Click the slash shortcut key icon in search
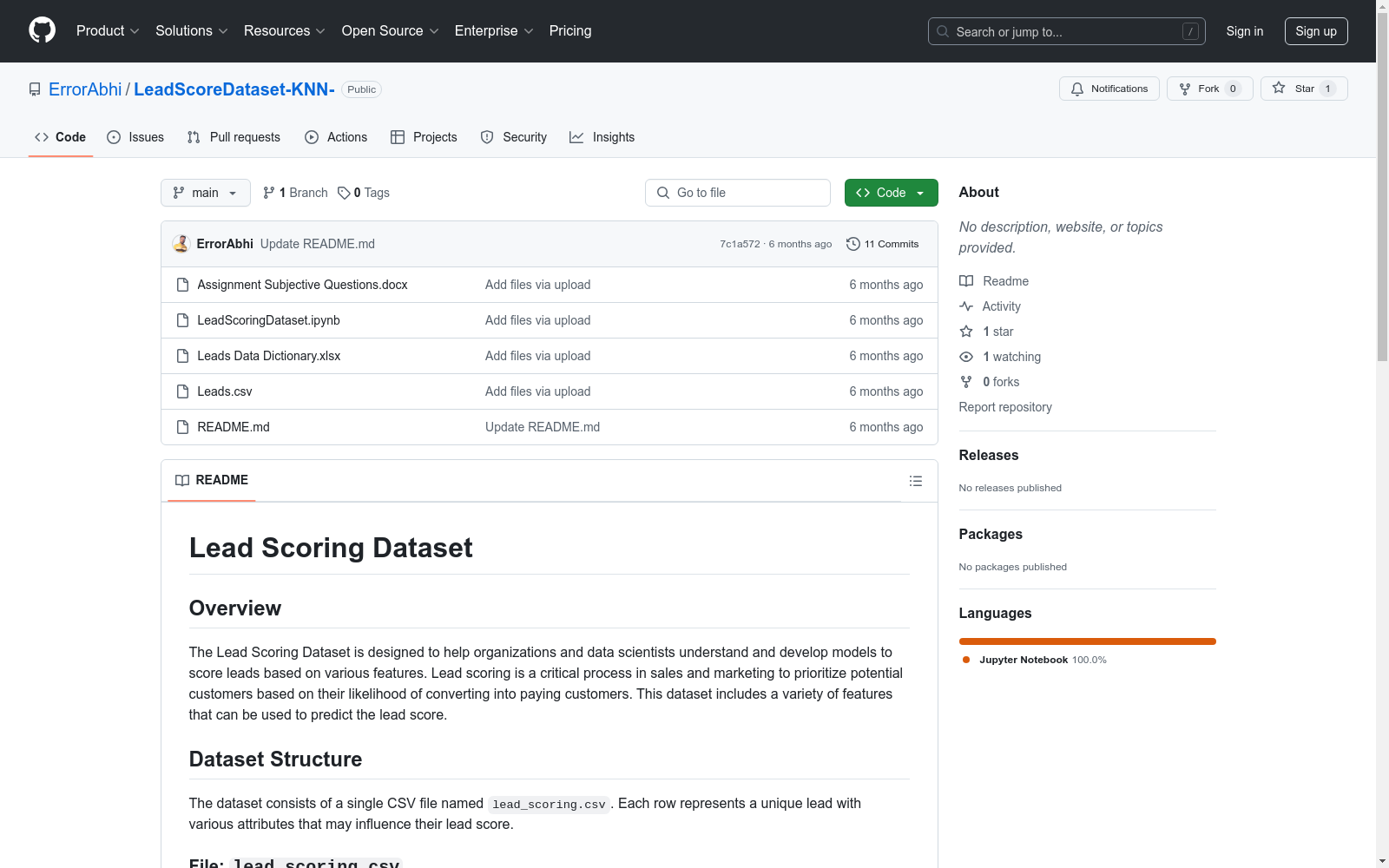The width and height of the screenshot is (1389, 868). tap(1190, 31)
